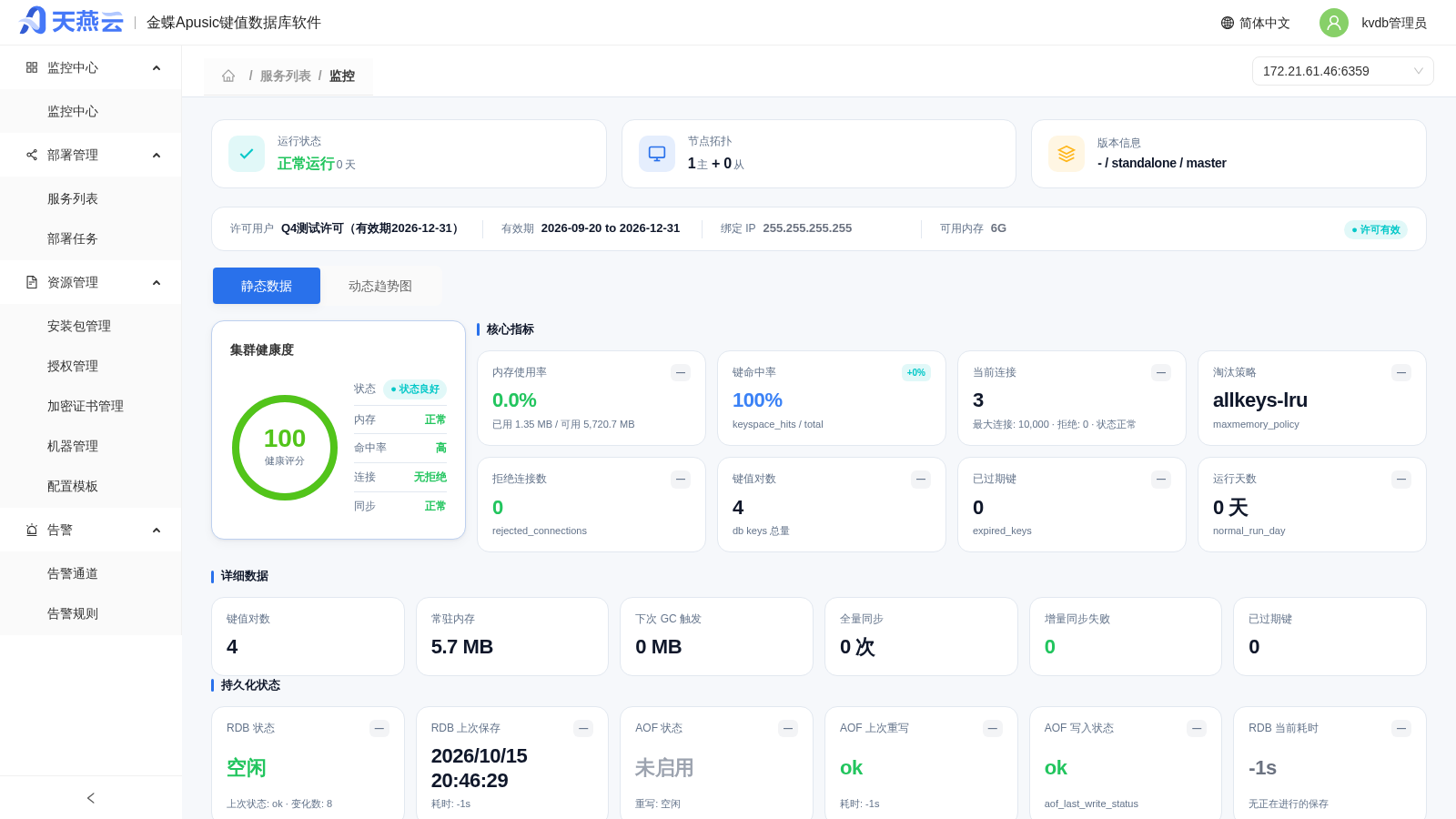This screenshot has width=1456, height=819.
Task: Switch to the 静态数据 tab
Action: coord(267,286)
